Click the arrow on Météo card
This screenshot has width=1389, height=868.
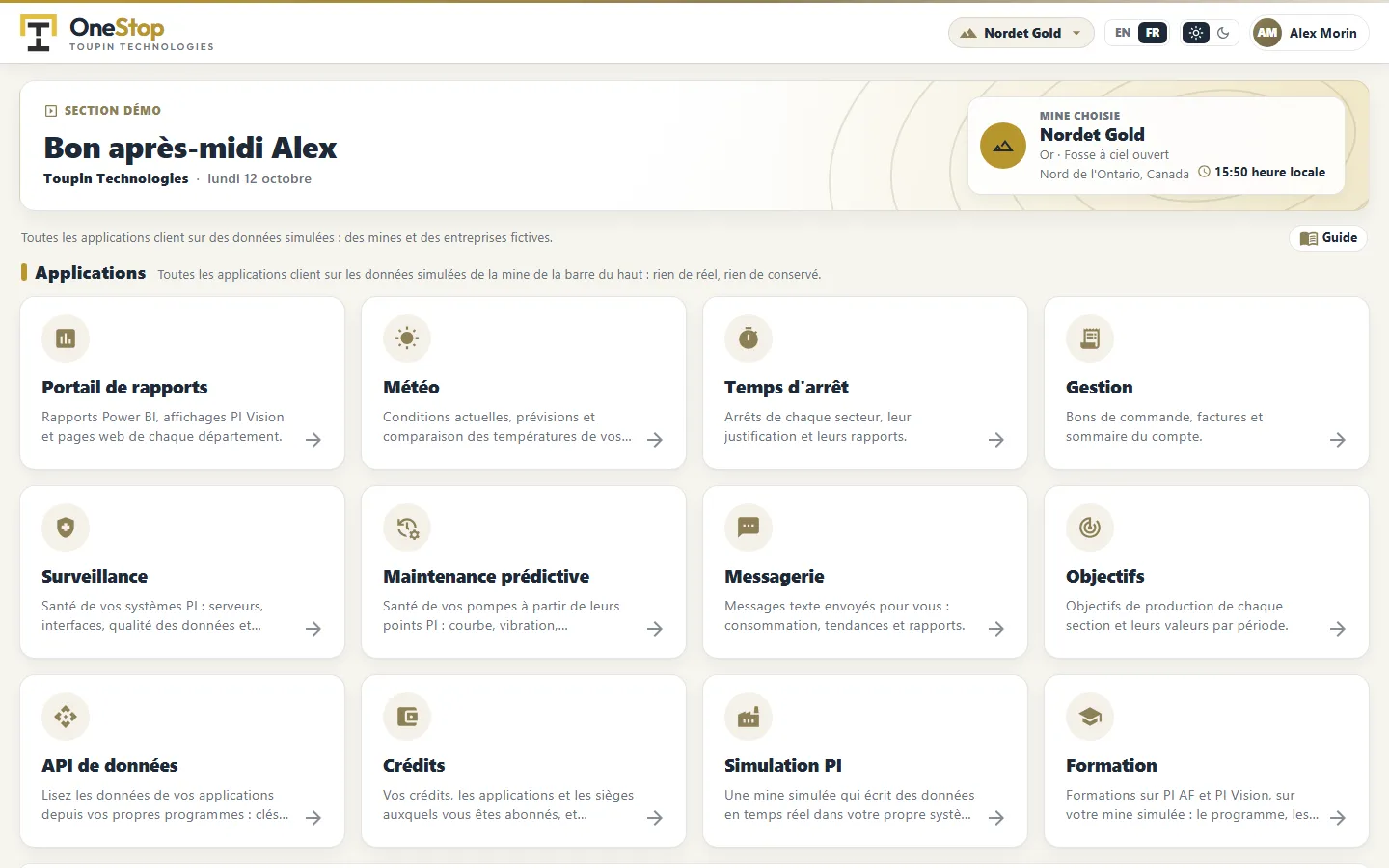click(655, 440)
